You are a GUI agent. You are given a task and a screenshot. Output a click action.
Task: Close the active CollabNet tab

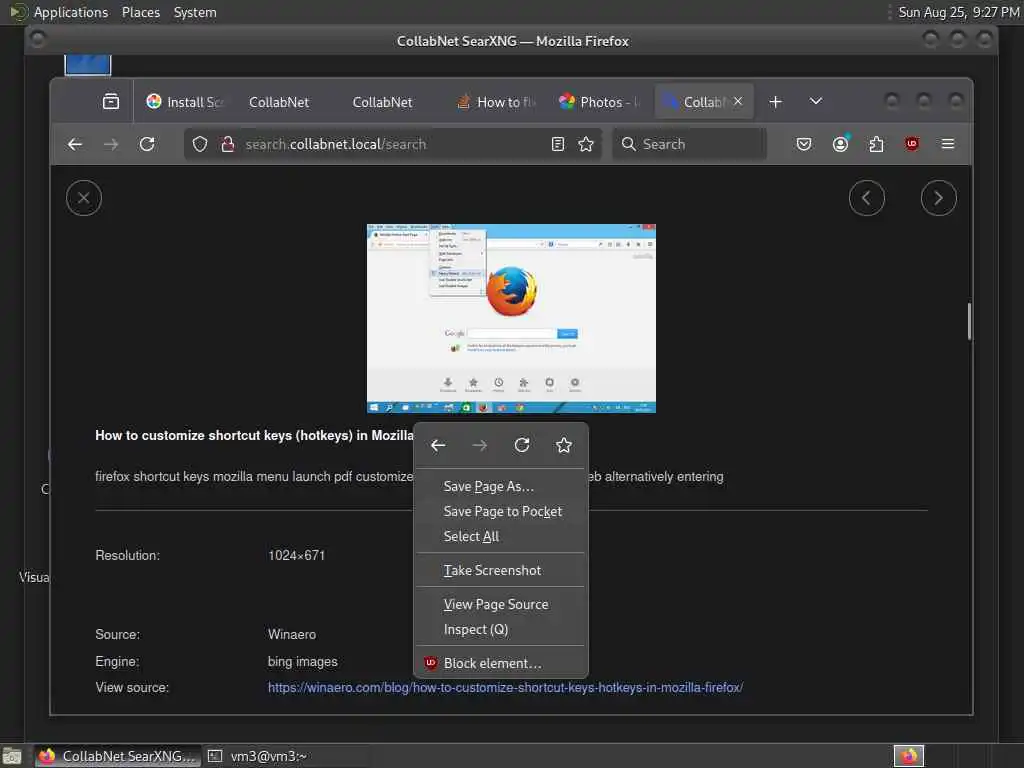(x=738, y=101)
